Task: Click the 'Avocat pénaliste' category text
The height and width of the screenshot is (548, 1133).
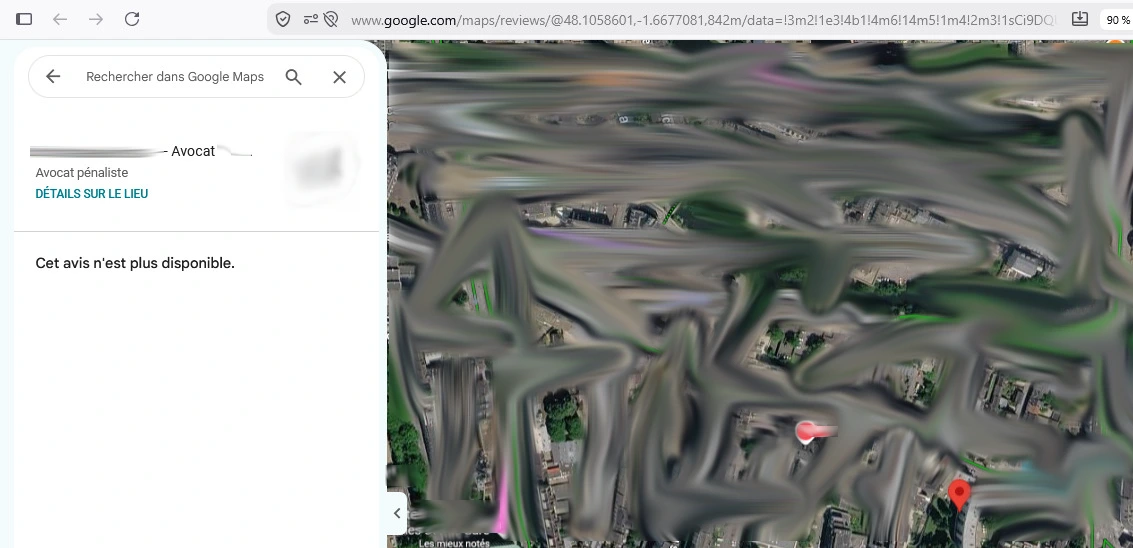Action: pyautogui.click(x=82, y=173)
